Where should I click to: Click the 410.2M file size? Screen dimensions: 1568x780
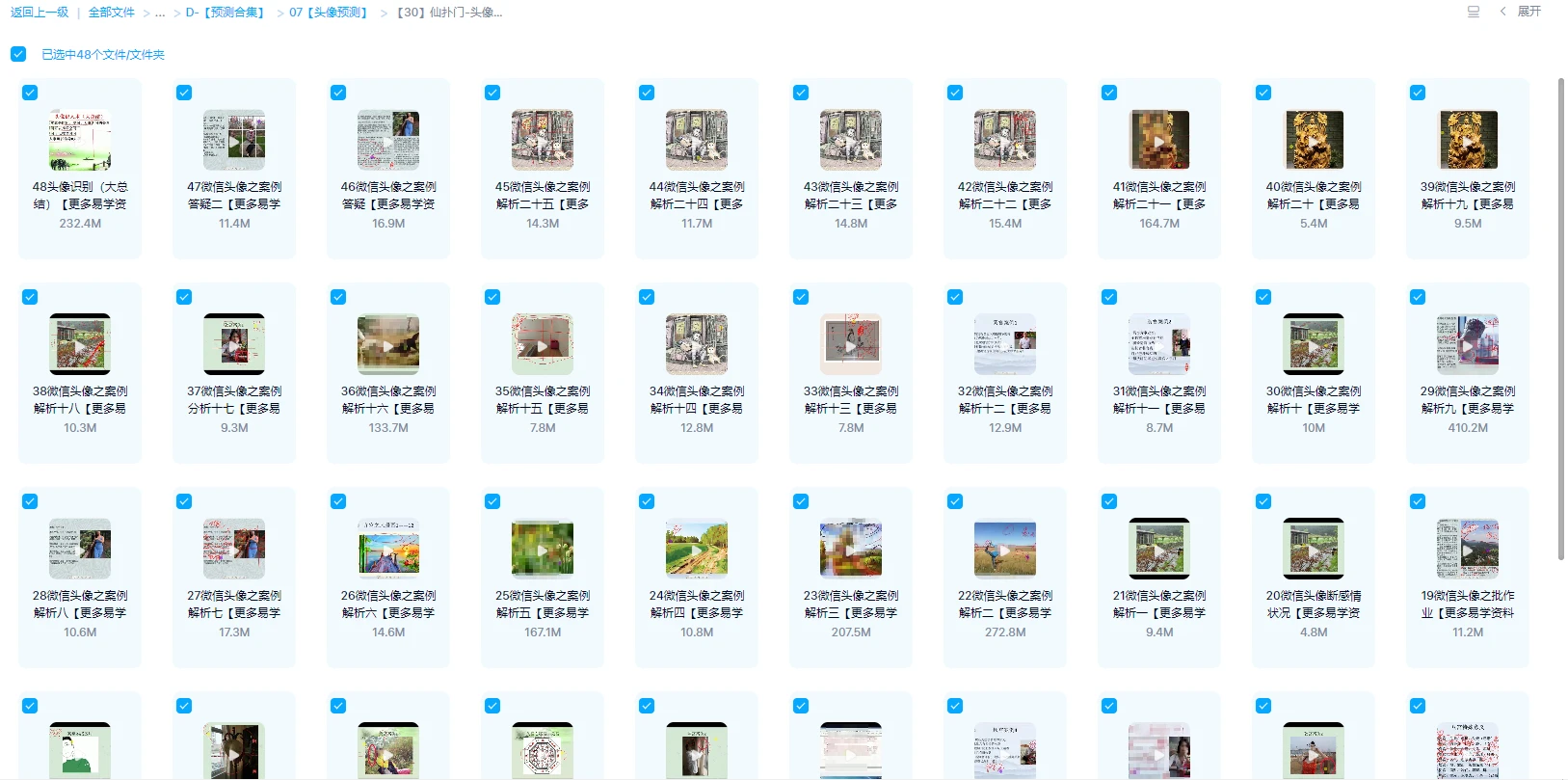click(1468, 428)
